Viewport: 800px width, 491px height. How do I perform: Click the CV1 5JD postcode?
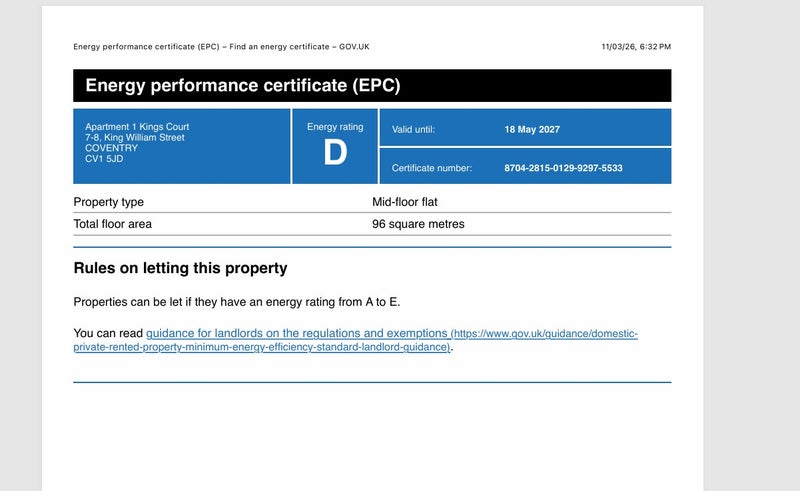(105, 158)
